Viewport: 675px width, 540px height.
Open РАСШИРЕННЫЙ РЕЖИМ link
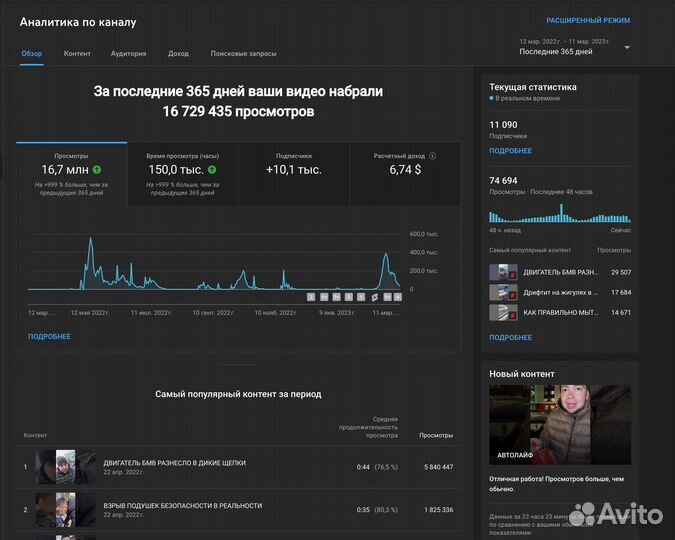point(588,20)
